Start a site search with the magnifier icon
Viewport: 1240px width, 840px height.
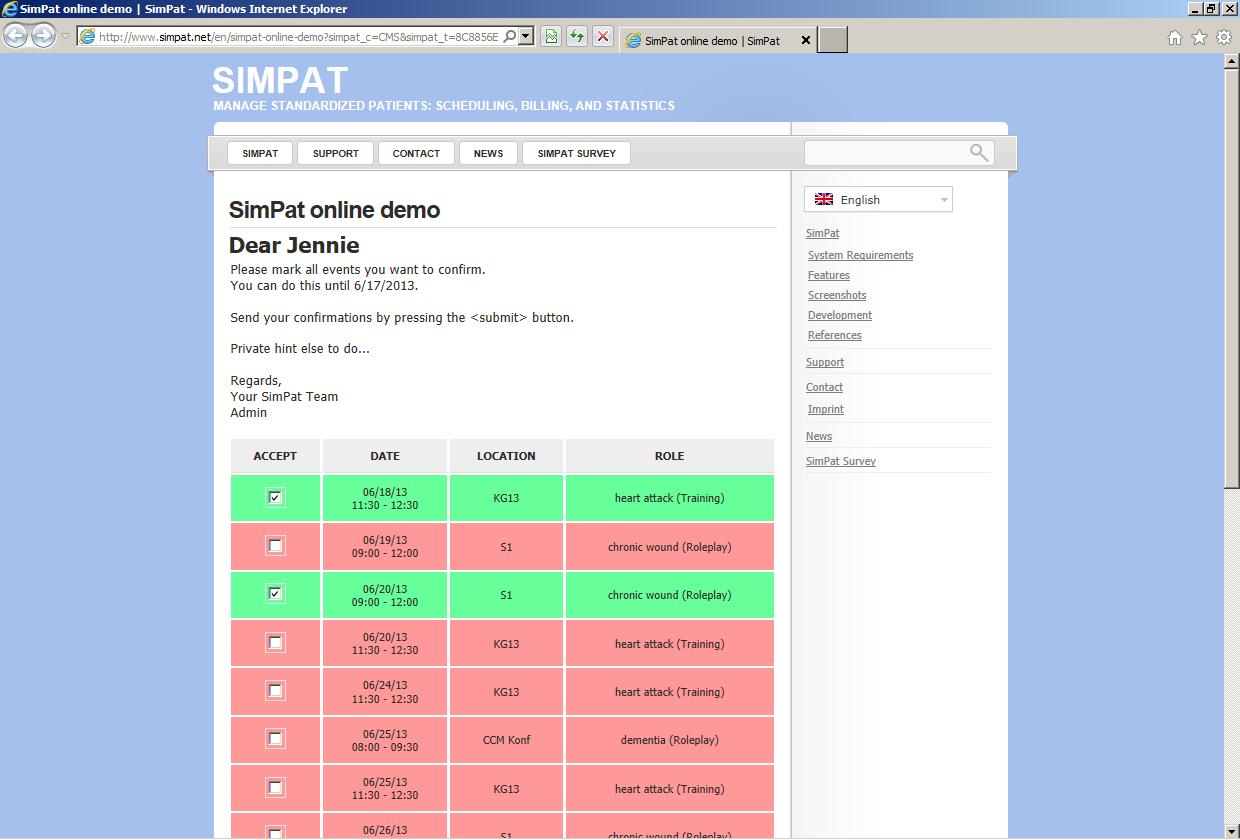click(x=979, y=152)
